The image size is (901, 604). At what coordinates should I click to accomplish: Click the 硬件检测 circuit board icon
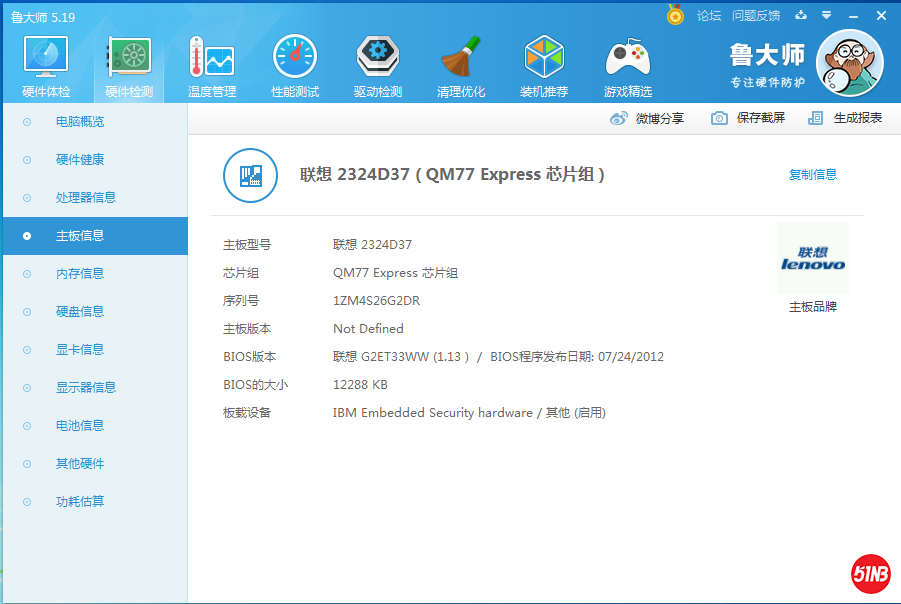tap(129, 58)
